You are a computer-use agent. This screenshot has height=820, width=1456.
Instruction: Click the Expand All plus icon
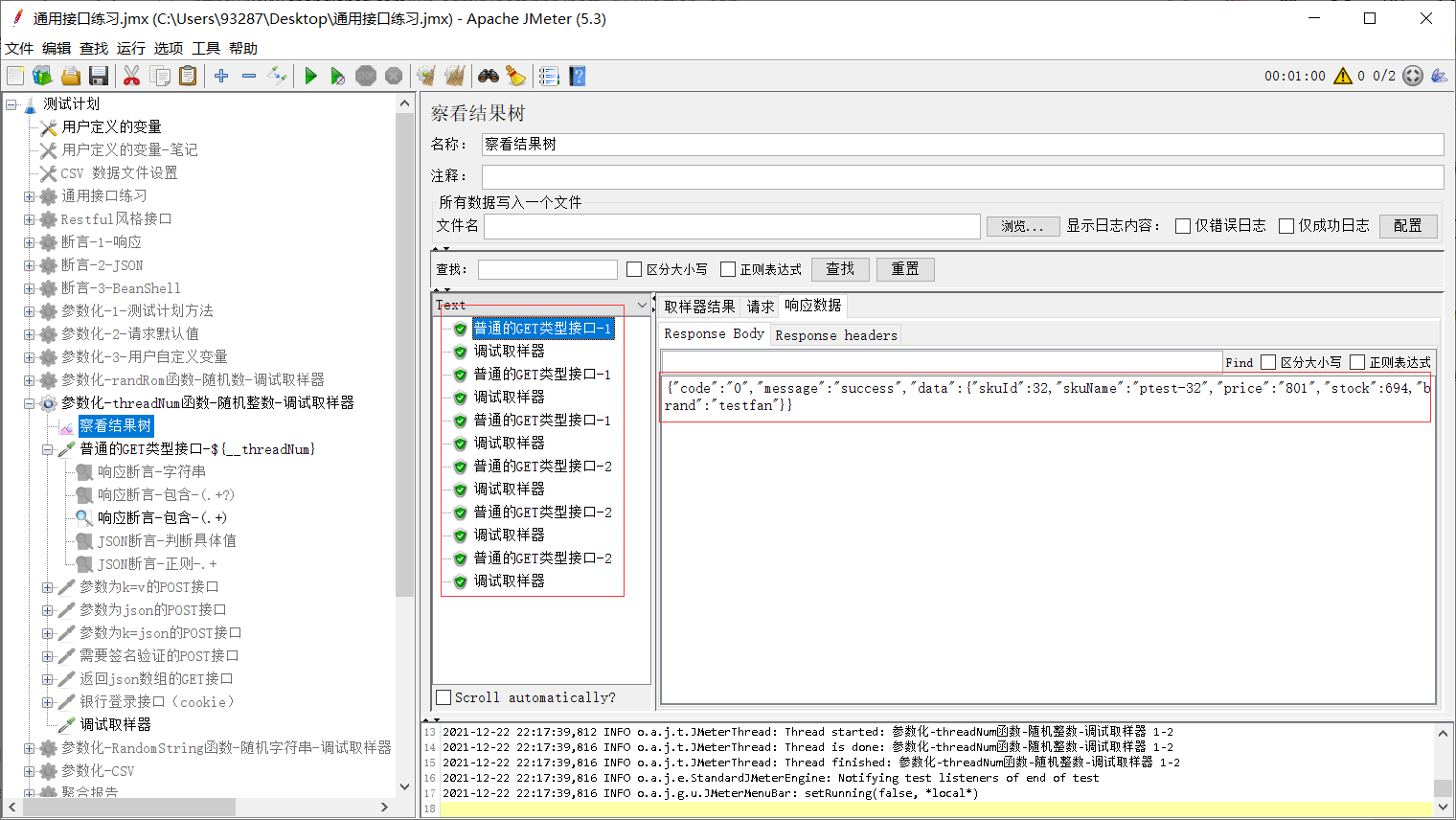(x=221, y=76)
